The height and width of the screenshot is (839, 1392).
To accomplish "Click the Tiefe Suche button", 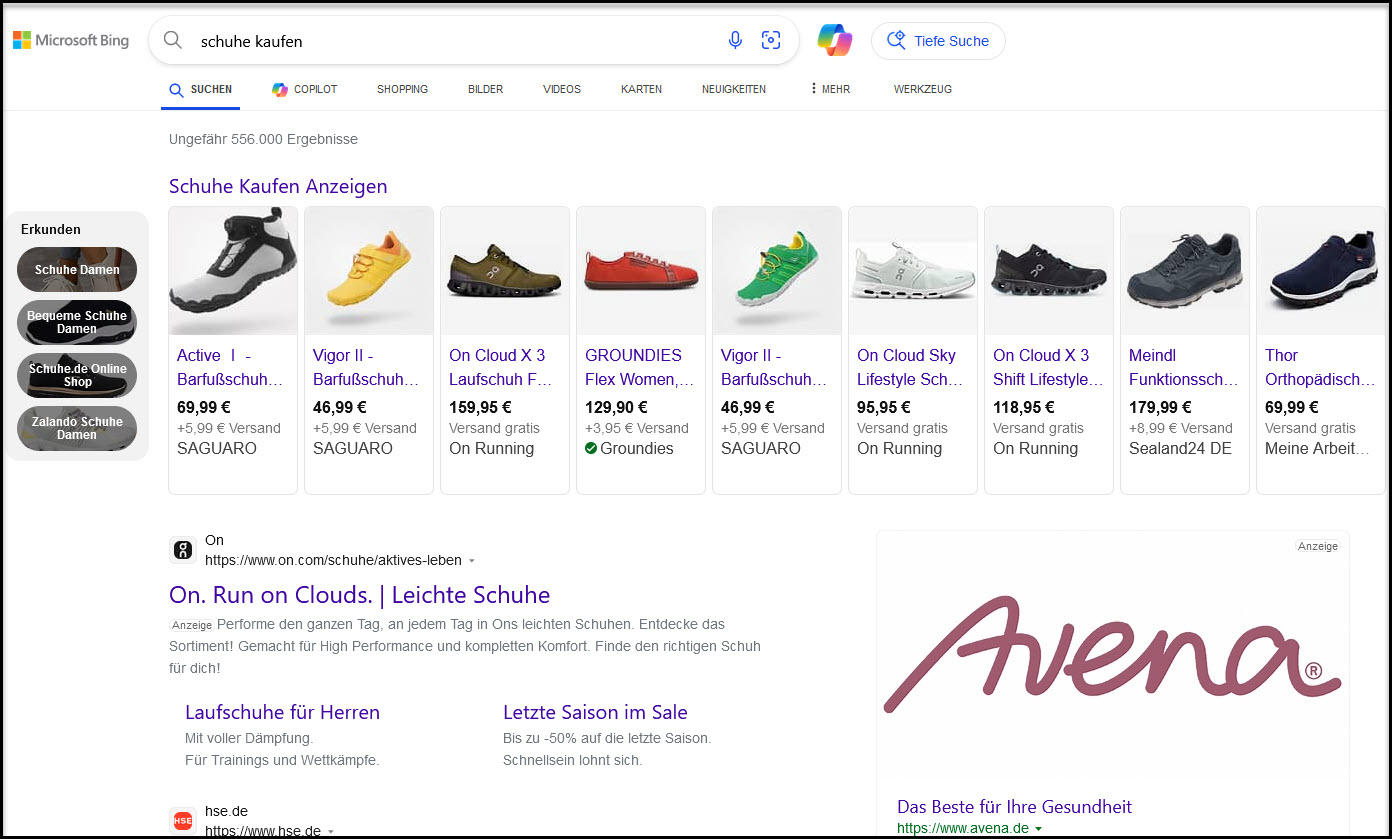I will pos(938,41).
